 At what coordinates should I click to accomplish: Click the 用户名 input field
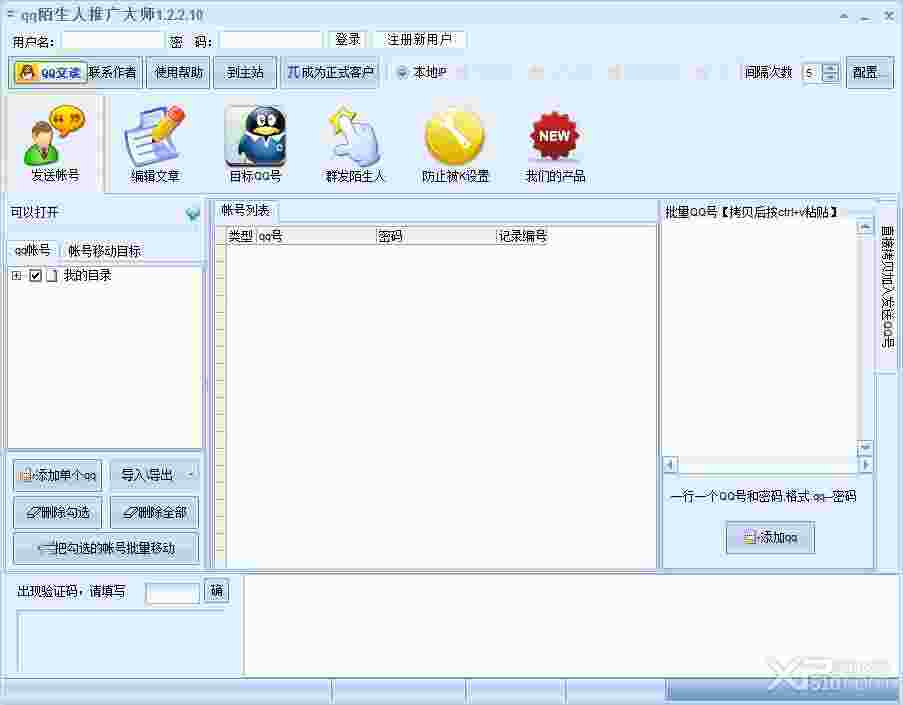point(113,40)
